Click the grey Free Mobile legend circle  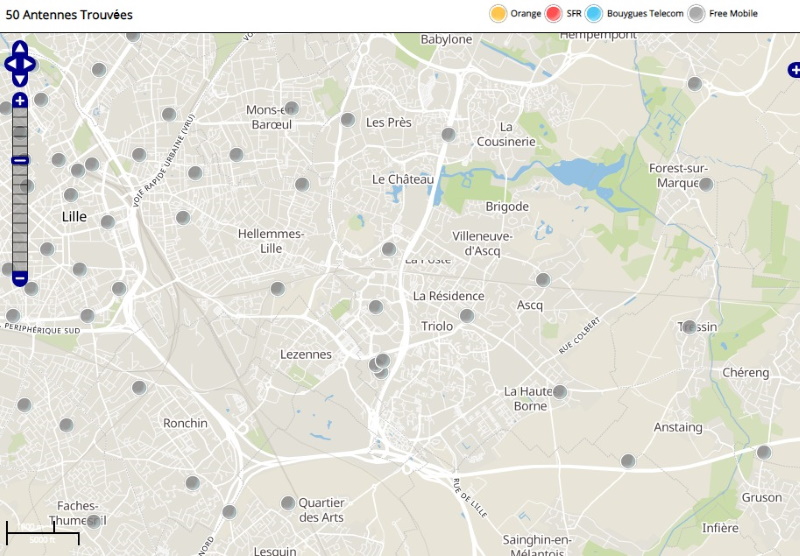(x=696, y=13)
